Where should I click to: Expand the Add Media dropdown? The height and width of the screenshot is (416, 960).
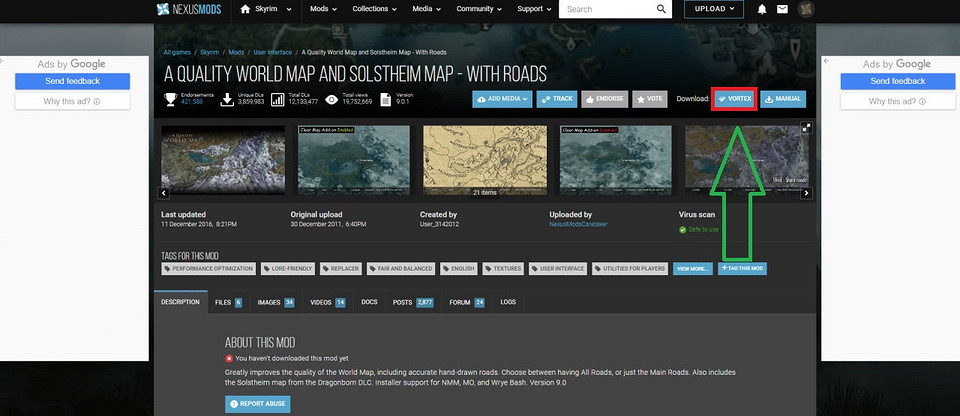(x=501, y=99)
